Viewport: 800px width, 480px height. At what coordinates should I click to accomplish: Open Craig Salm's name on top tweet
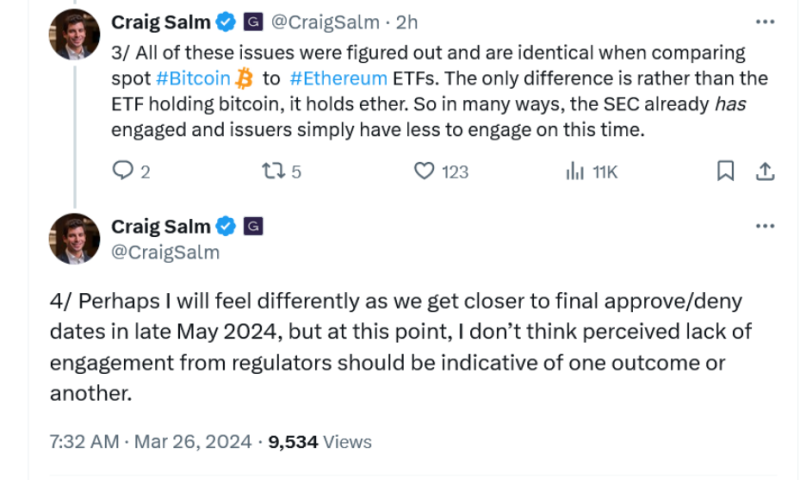[160, 21]
